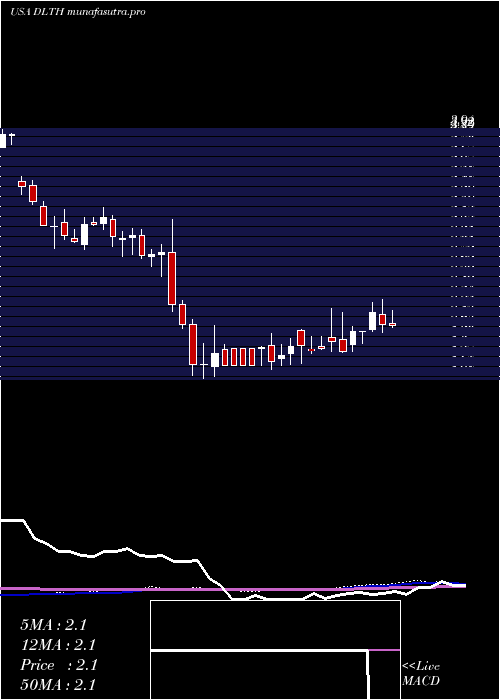Click the "50MA : 2.1" reading
Screen dimensions: 500x700
pos(58,685)
